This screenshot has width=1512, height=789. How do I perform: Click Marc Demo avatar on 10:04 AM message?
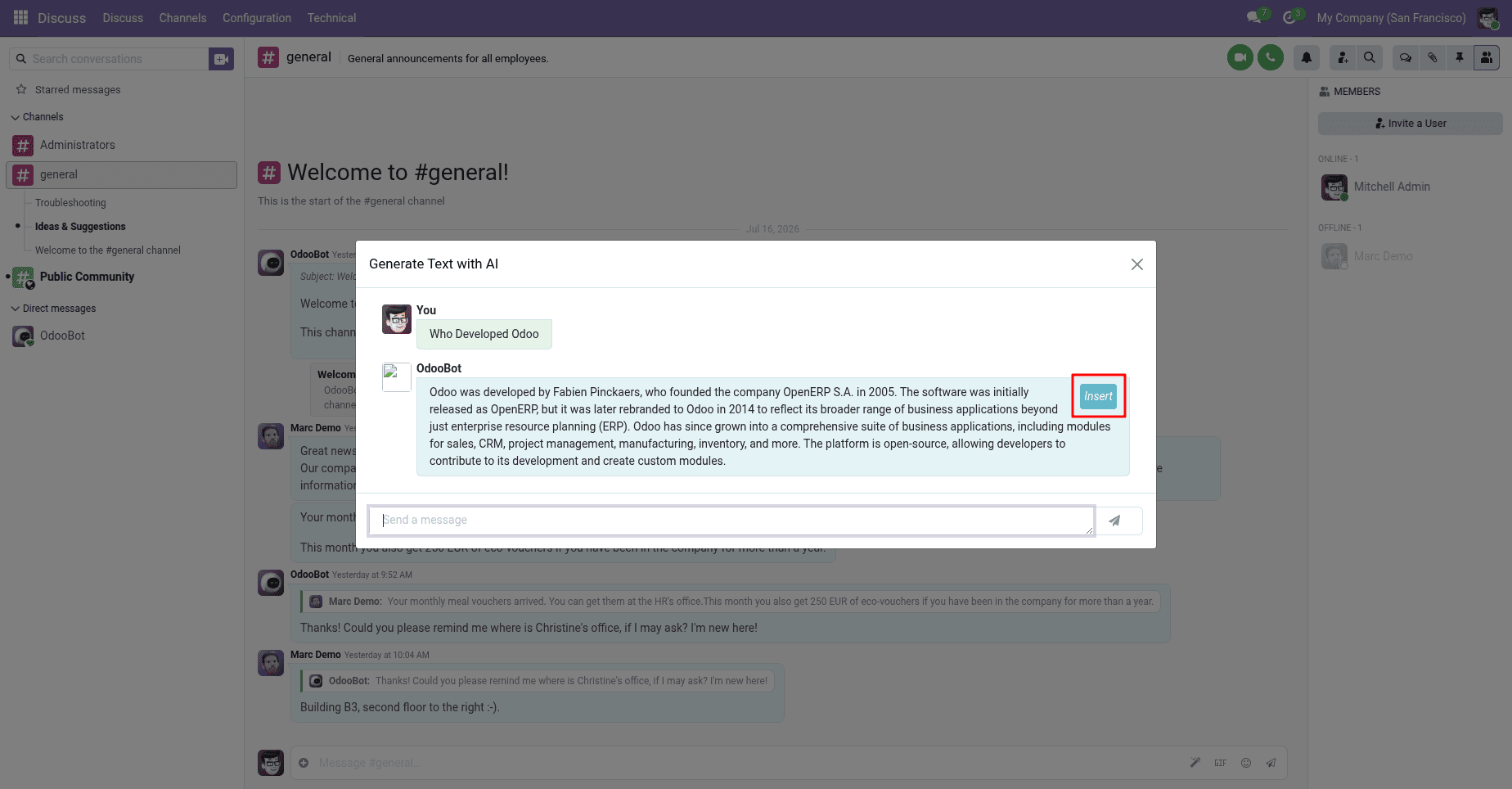click(271, 663)
